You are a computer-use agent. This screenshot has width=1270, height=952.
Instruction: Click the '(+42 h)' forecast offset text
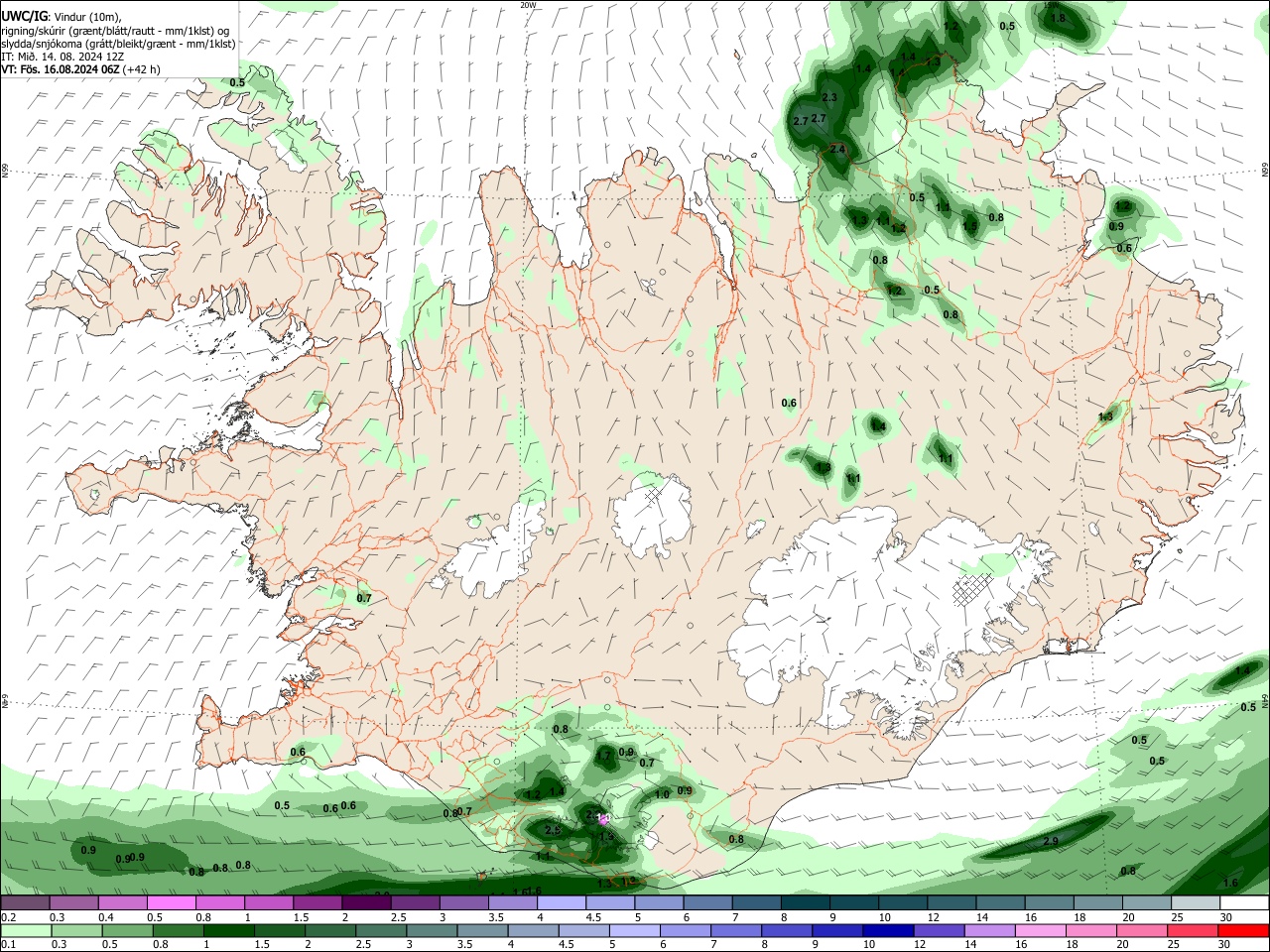pyautogui.click(x=143, y=69)
